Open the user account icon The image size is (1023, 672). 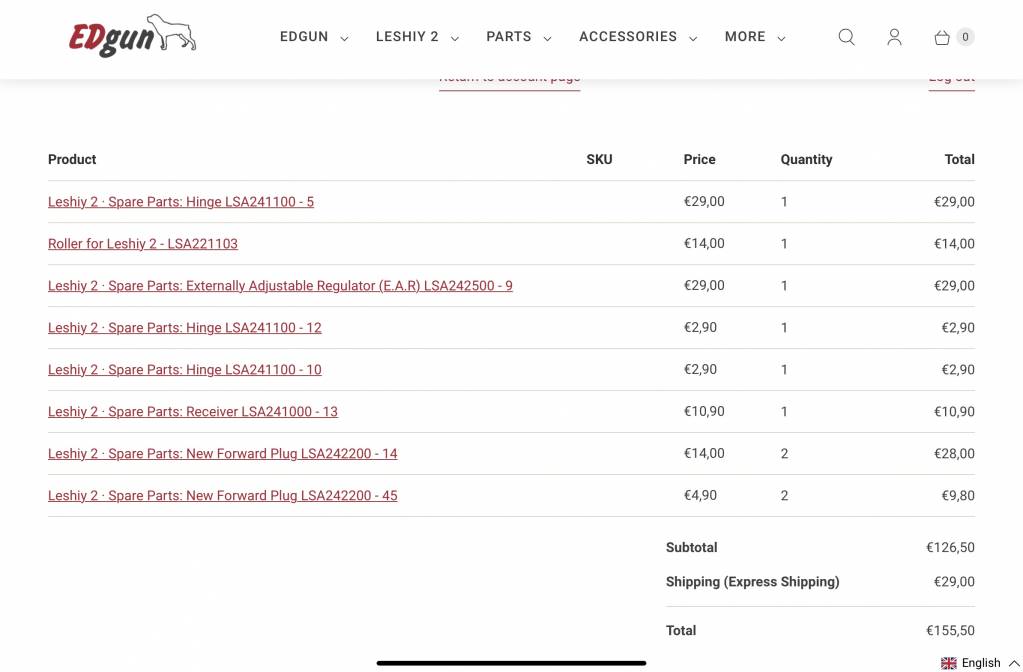click(894, 37)
